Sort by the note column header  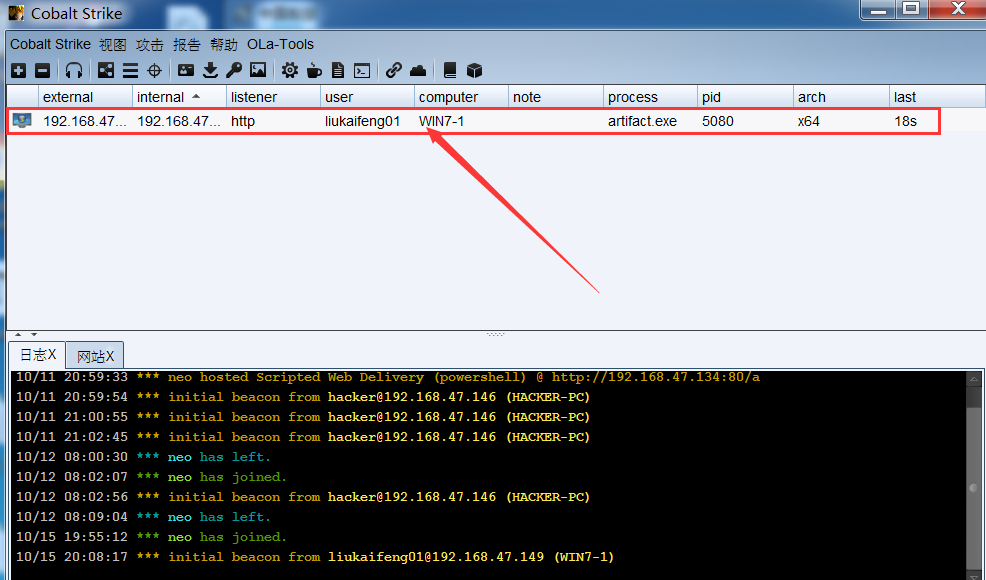(x=556, y=97)
